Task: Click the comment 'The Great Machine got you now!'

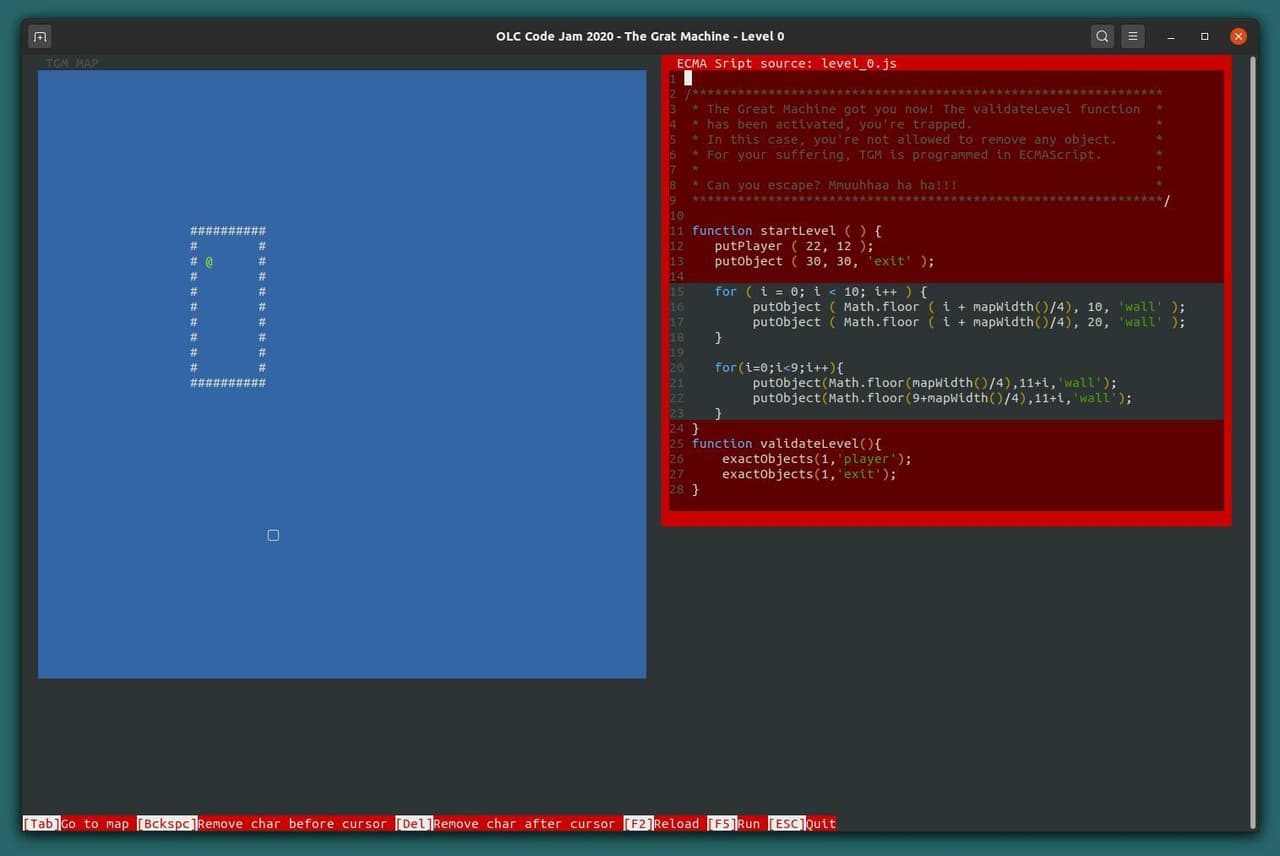Action: click(821, 109)
